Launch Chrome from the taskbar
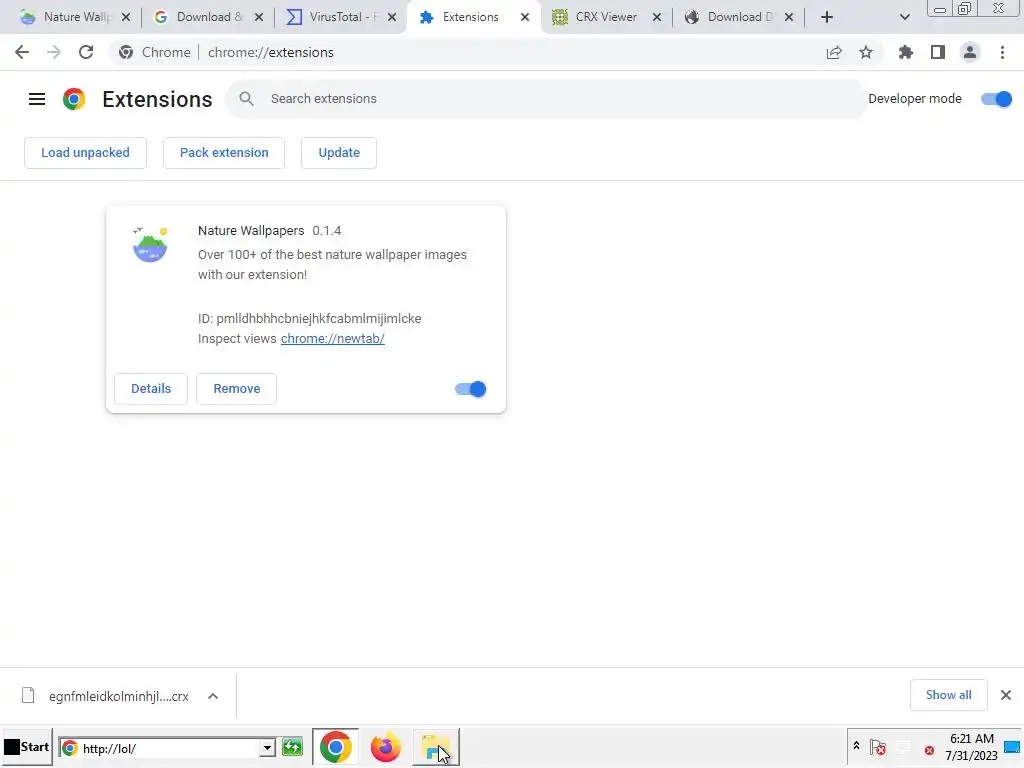 [335, 748]
